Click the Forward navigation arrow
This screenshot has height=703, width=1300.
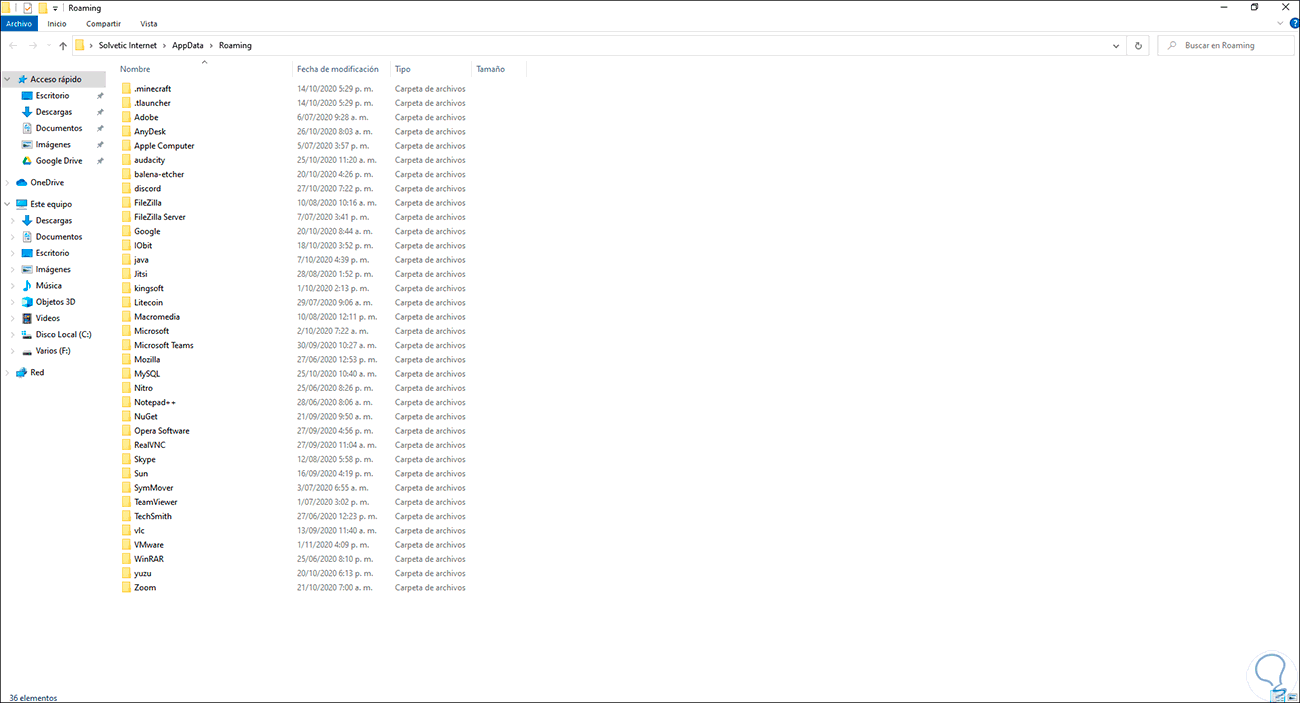(33, 45)
